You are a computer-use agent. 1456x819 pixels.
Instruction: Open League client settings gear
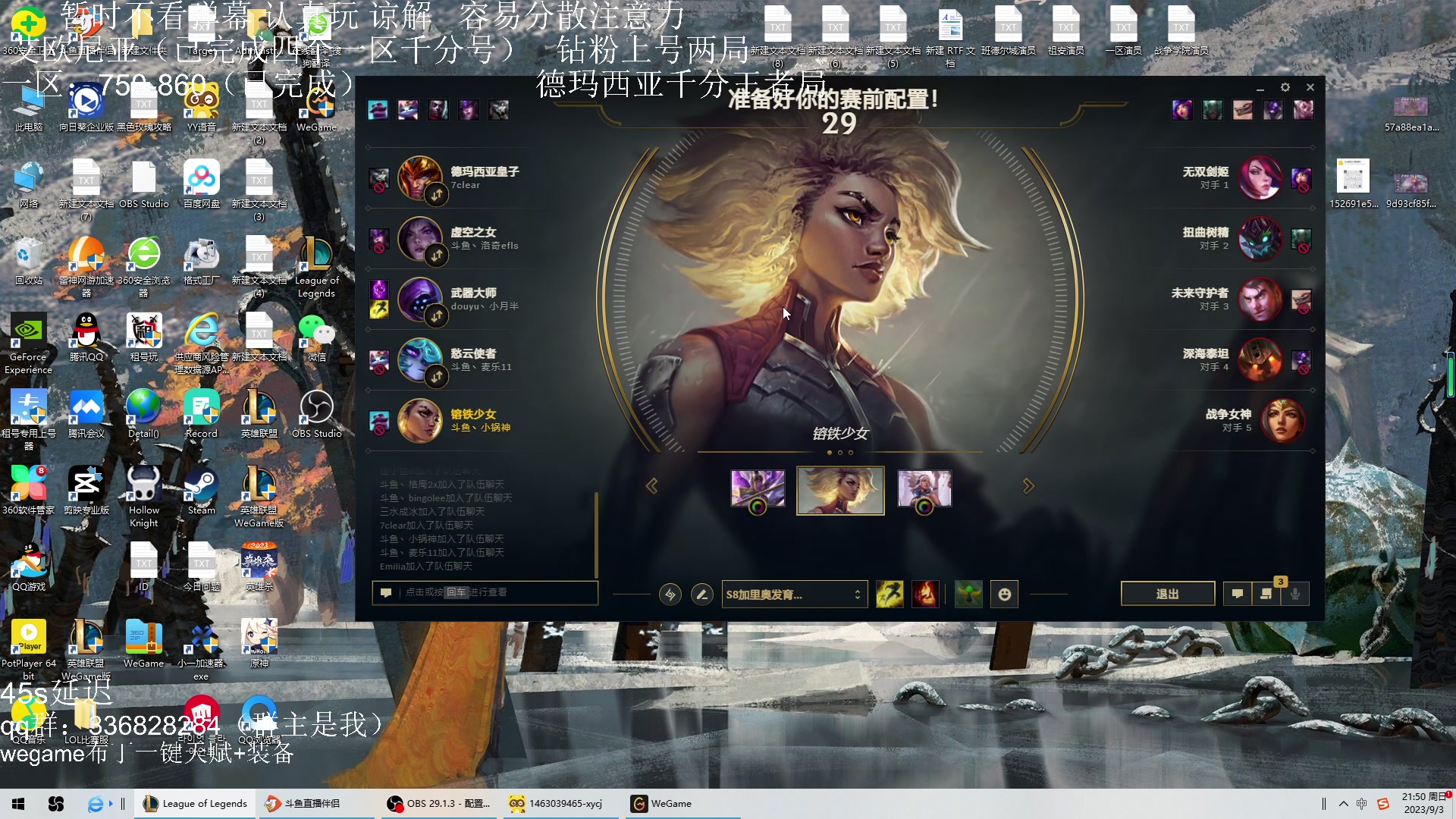tap(1285, 88)
